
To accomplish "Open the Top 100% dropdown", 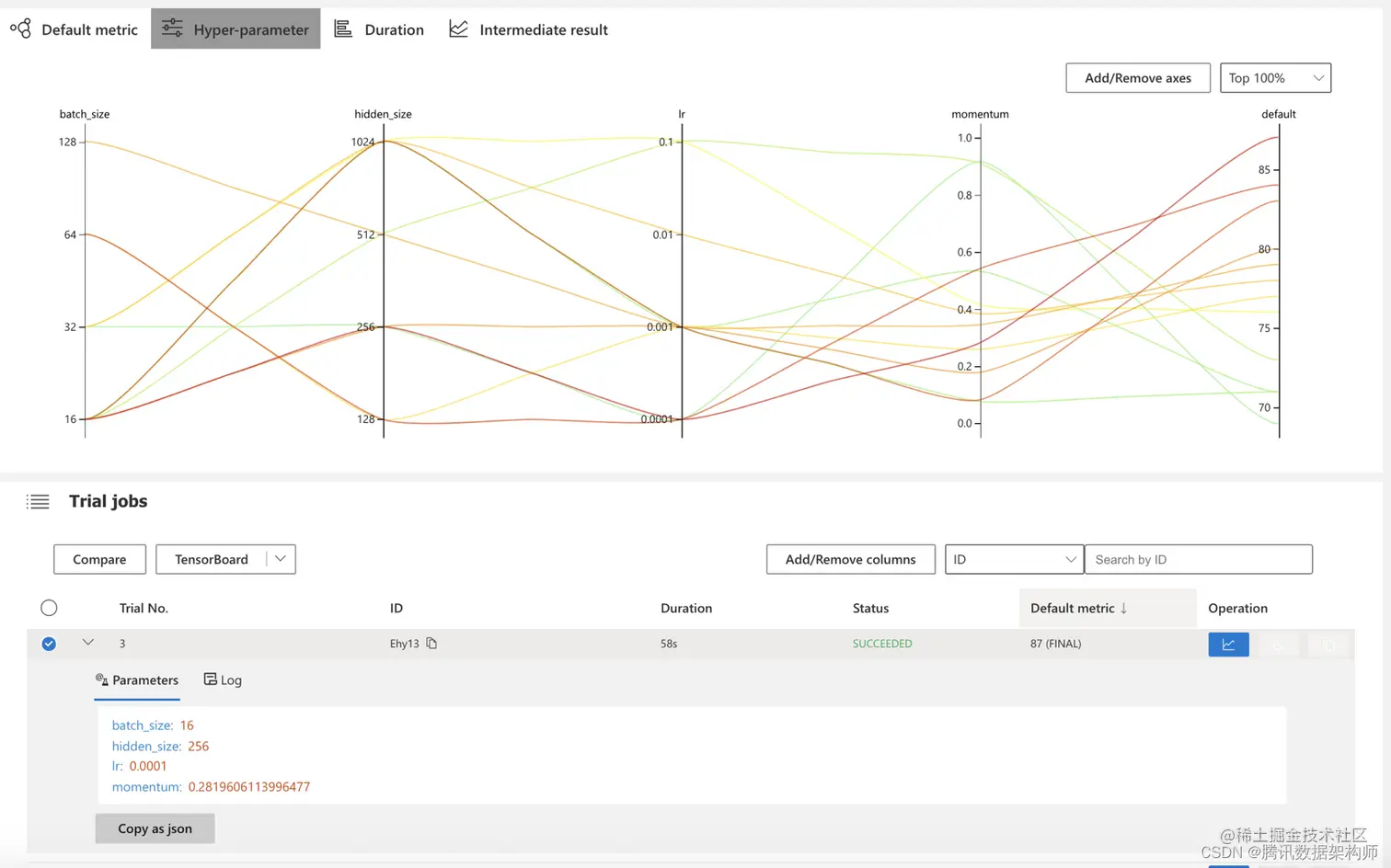I will pos(1275,78).
